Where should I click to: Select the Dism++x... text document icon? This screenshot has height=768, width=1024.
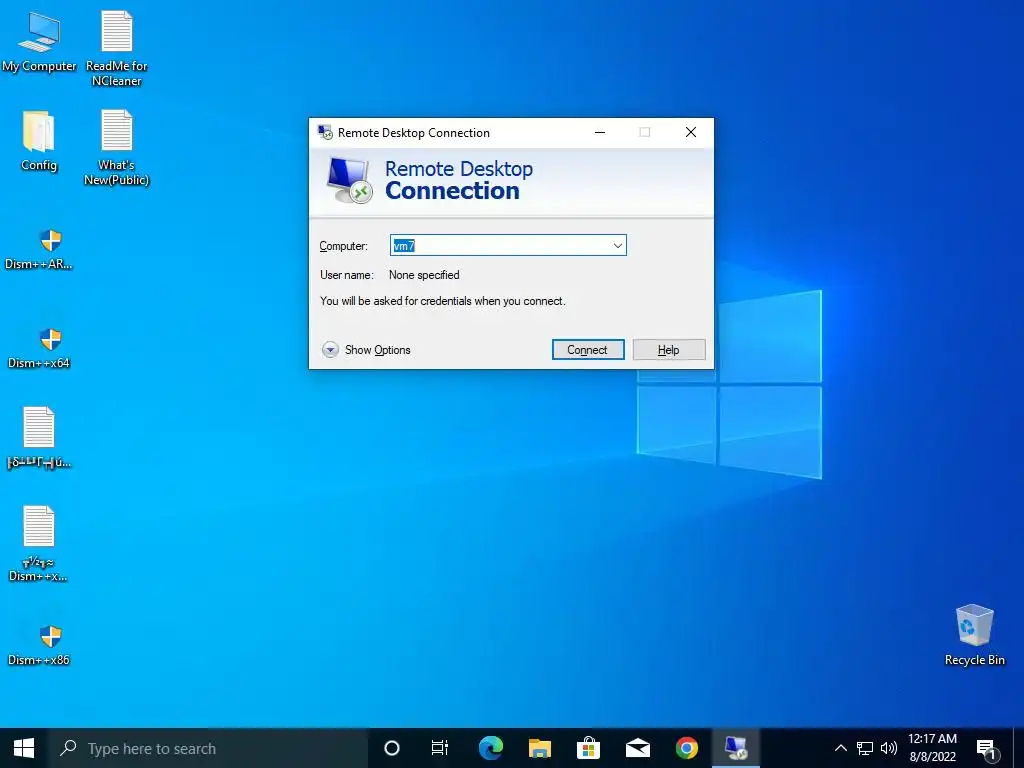[x=39, y=543]
